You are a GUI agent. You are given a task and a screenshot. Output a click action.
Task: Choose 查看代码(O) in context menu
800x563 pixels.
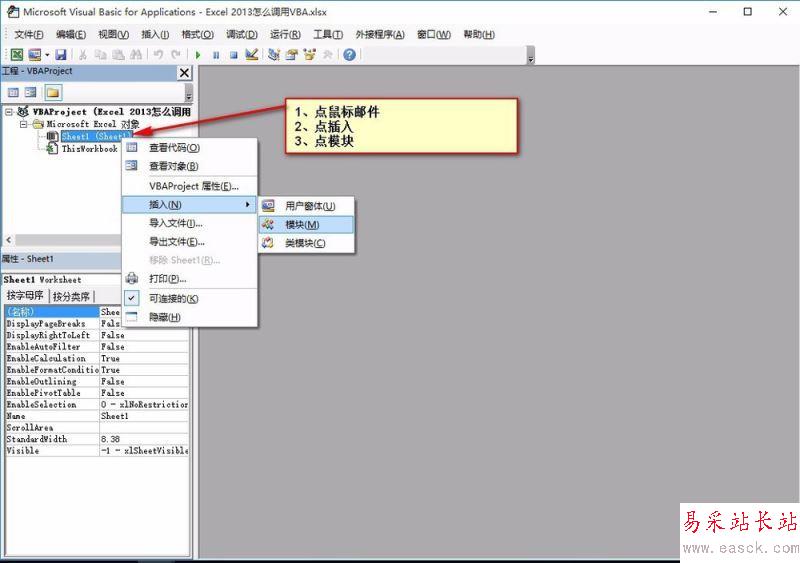[x=189, y=148]
